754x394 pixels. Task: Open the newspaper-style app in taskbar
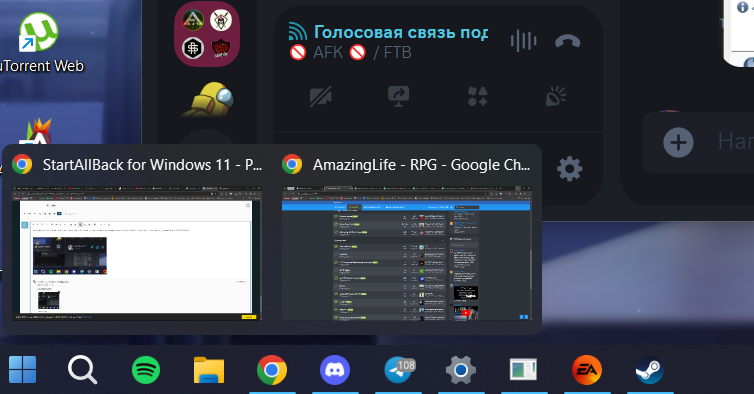click(x=523, y=370)
